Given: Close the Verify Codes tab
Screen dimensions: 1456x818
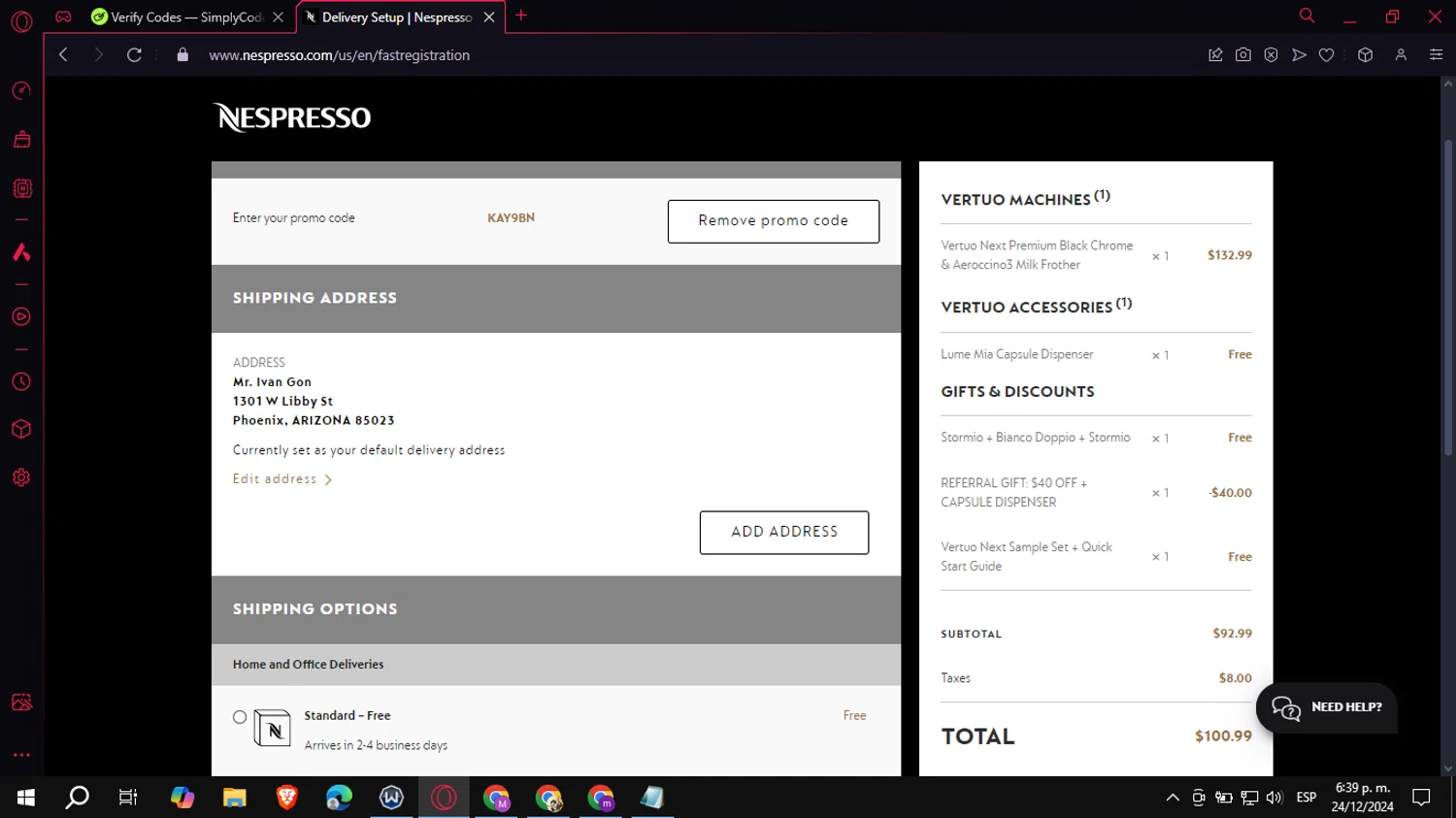Looking at the screenshot, I should click(279, 17).
